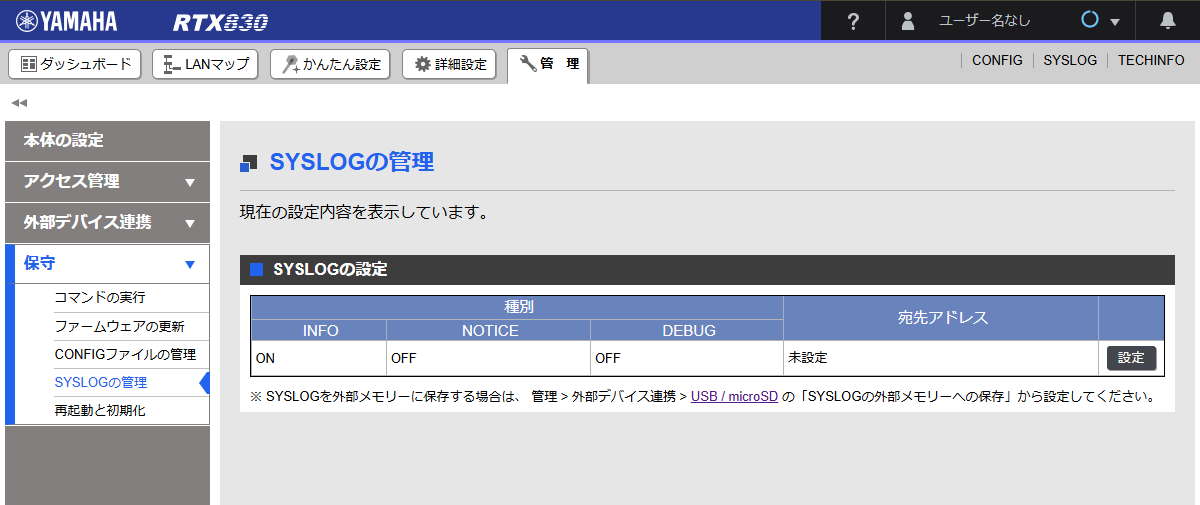This screenshot has width=1200, height=505.
Task: Open the SYSLOG link in header
Action: [1070, 60]
